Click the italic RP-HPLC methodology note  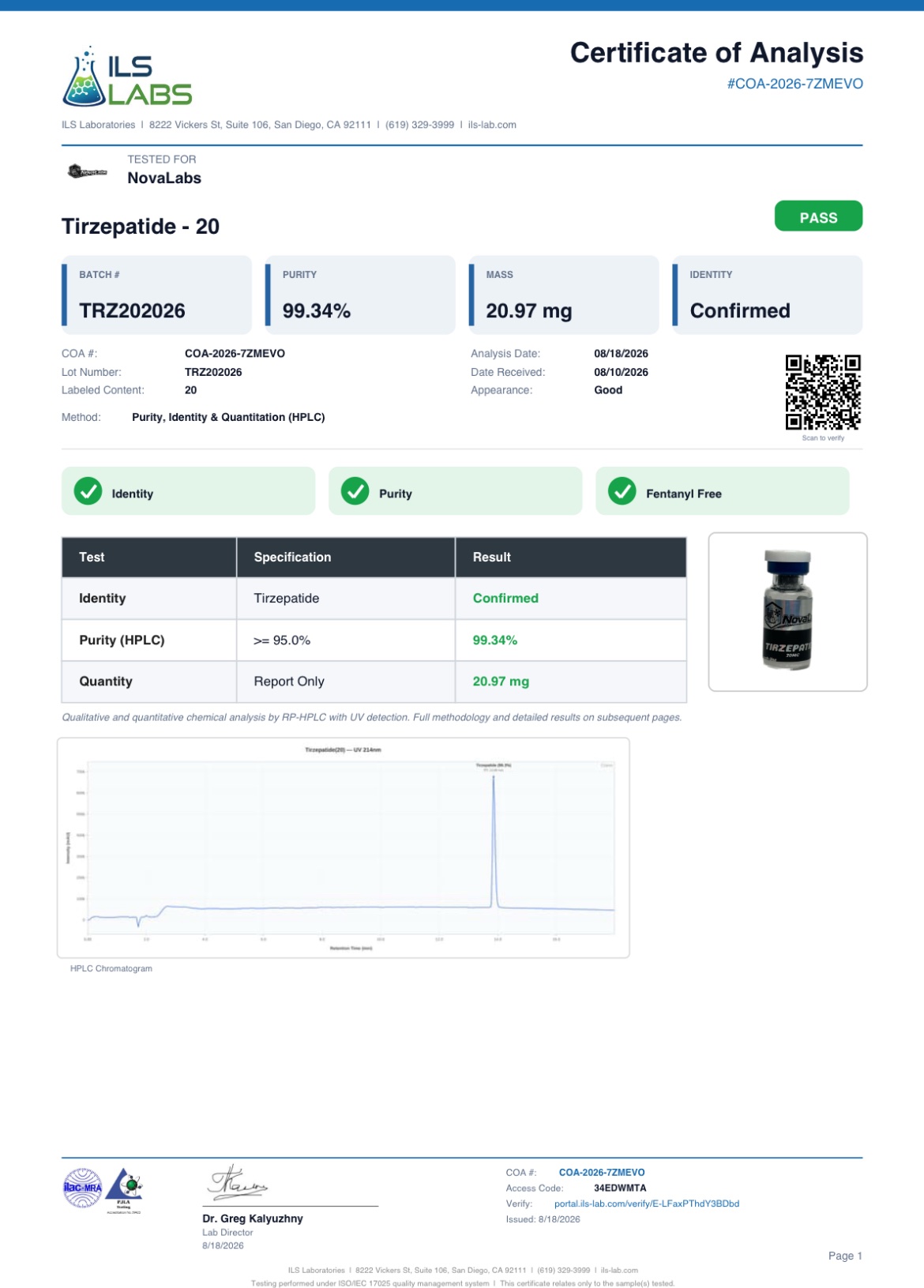[x=371, y=718]
